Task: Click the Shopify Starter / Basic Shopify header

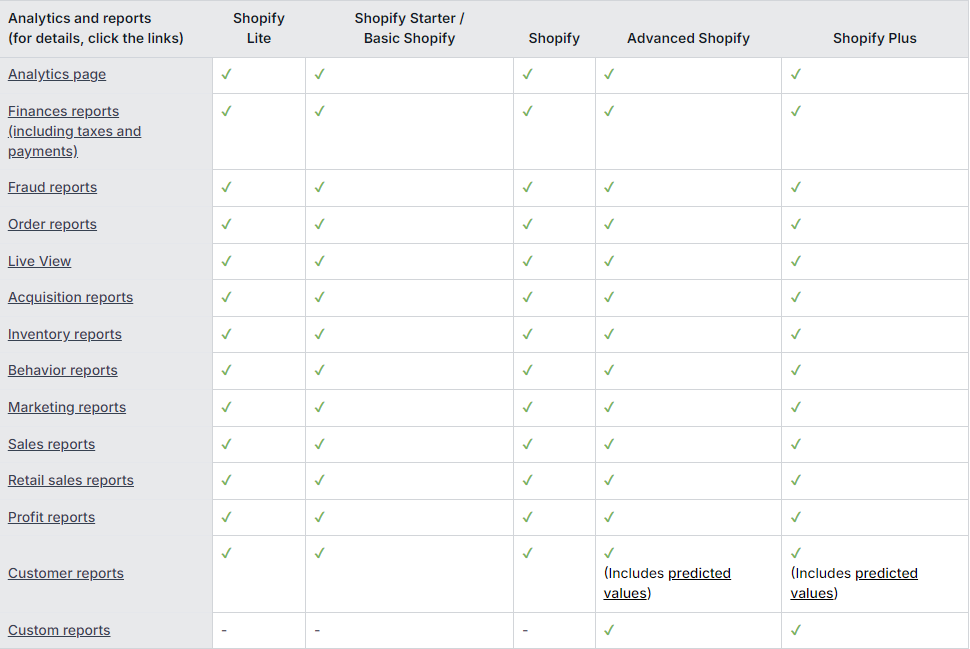Action: tap(410, 28)
